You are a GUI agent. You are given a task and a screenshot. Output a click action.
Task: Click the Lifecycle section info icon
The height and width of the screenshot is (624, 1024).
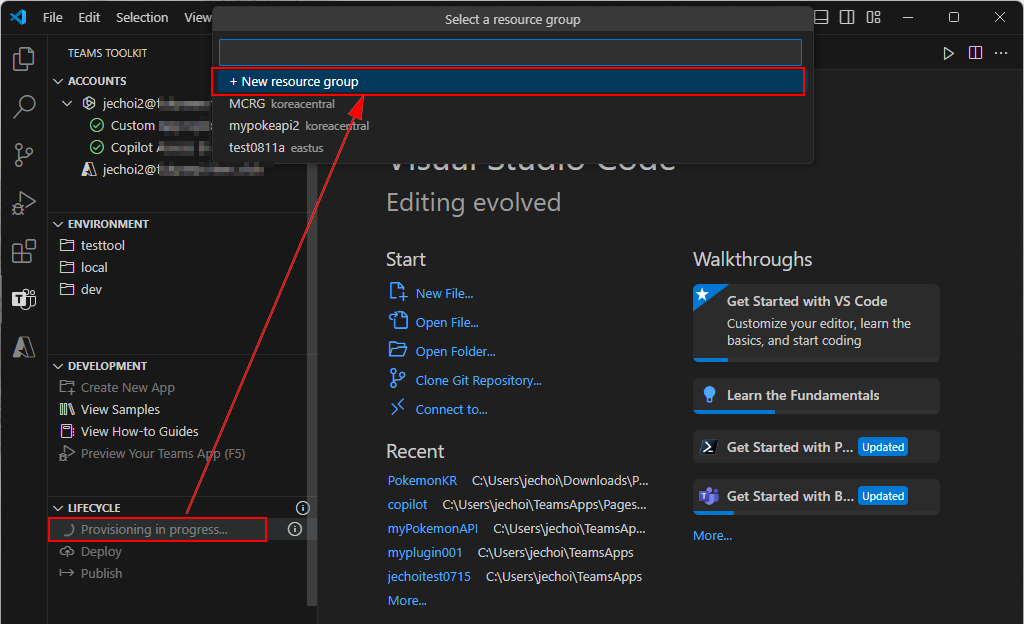tap(302, 508)
